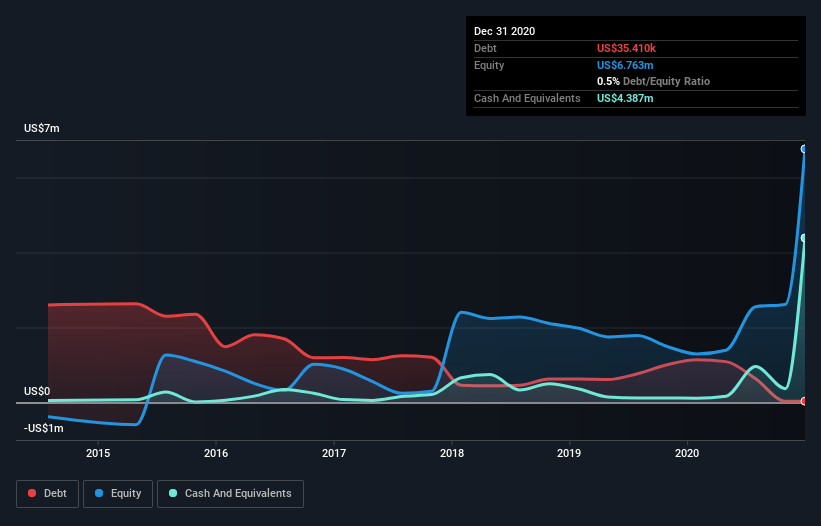Image resolution: width=821 pixels, height=526 pixels.
Task: Click the Debt row label in tooltip
Action: point(485,48)
